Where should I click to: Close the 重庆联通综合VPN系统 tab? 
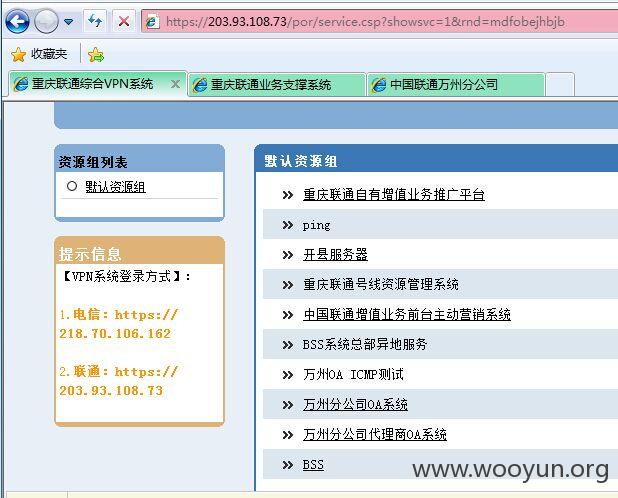click(x=175, y=84)
